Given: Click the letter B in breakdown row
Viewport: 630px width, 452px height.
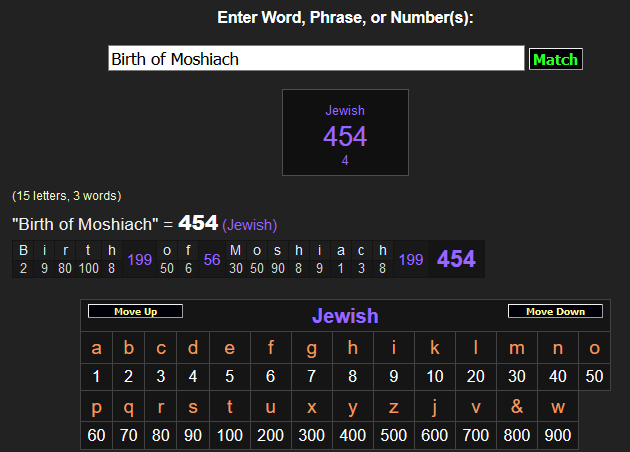Looking at the screenshot, I should (x=23, y=250).
